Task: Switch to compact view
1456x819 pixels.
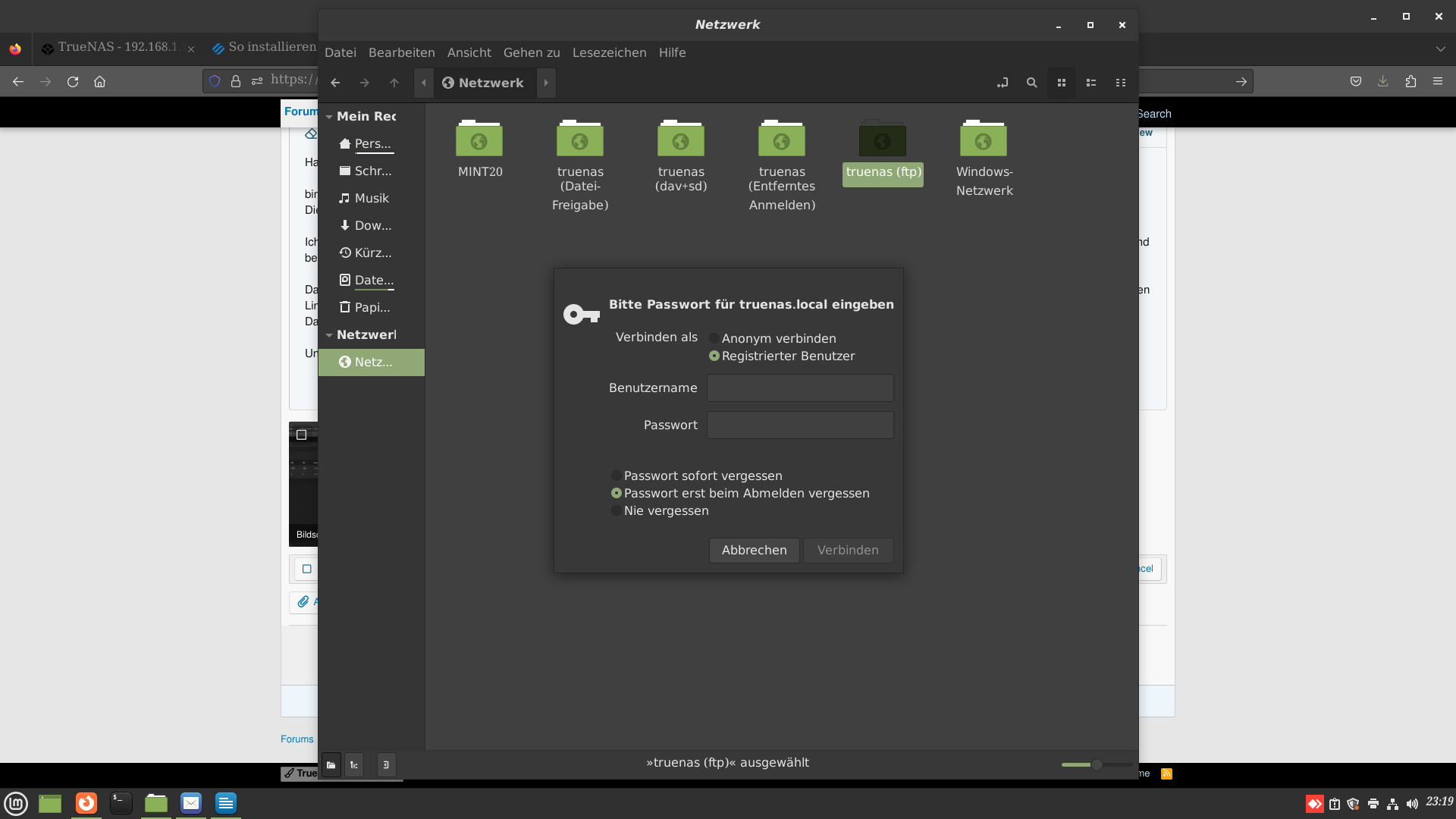Action: click(1121, 83)
